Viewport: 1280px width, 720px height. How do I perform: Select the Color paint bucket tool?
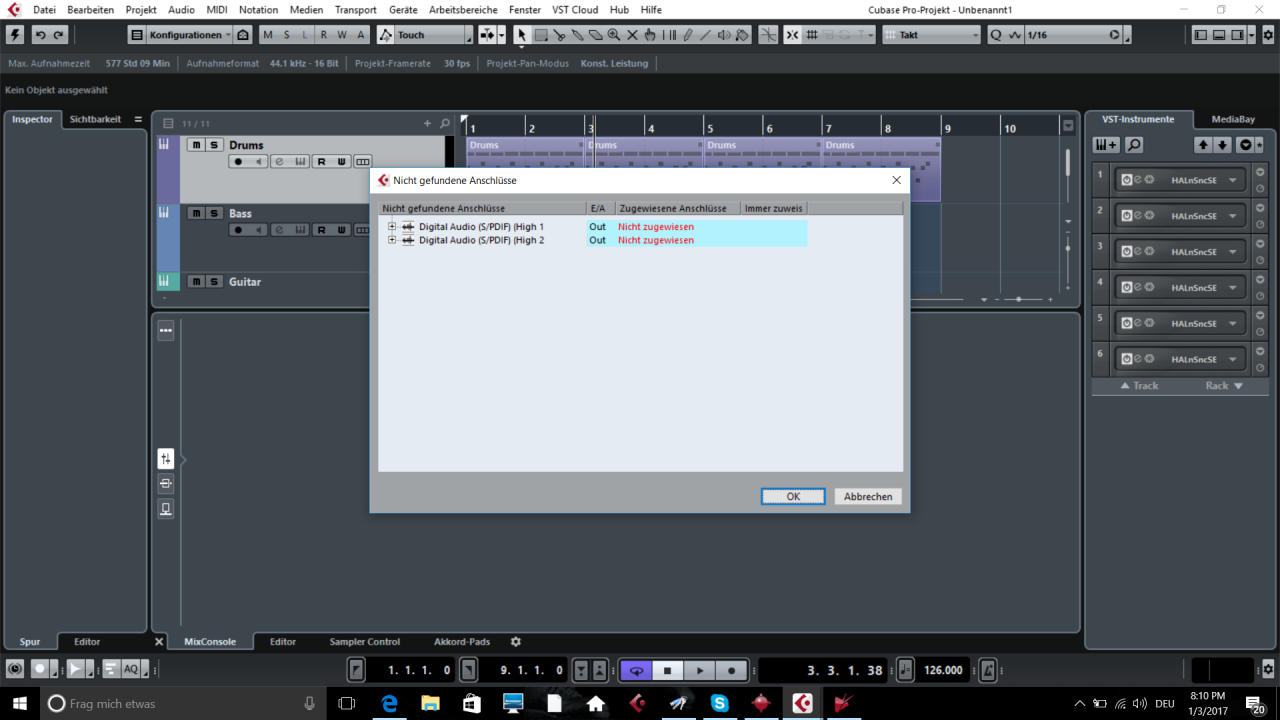click(742, 35)
